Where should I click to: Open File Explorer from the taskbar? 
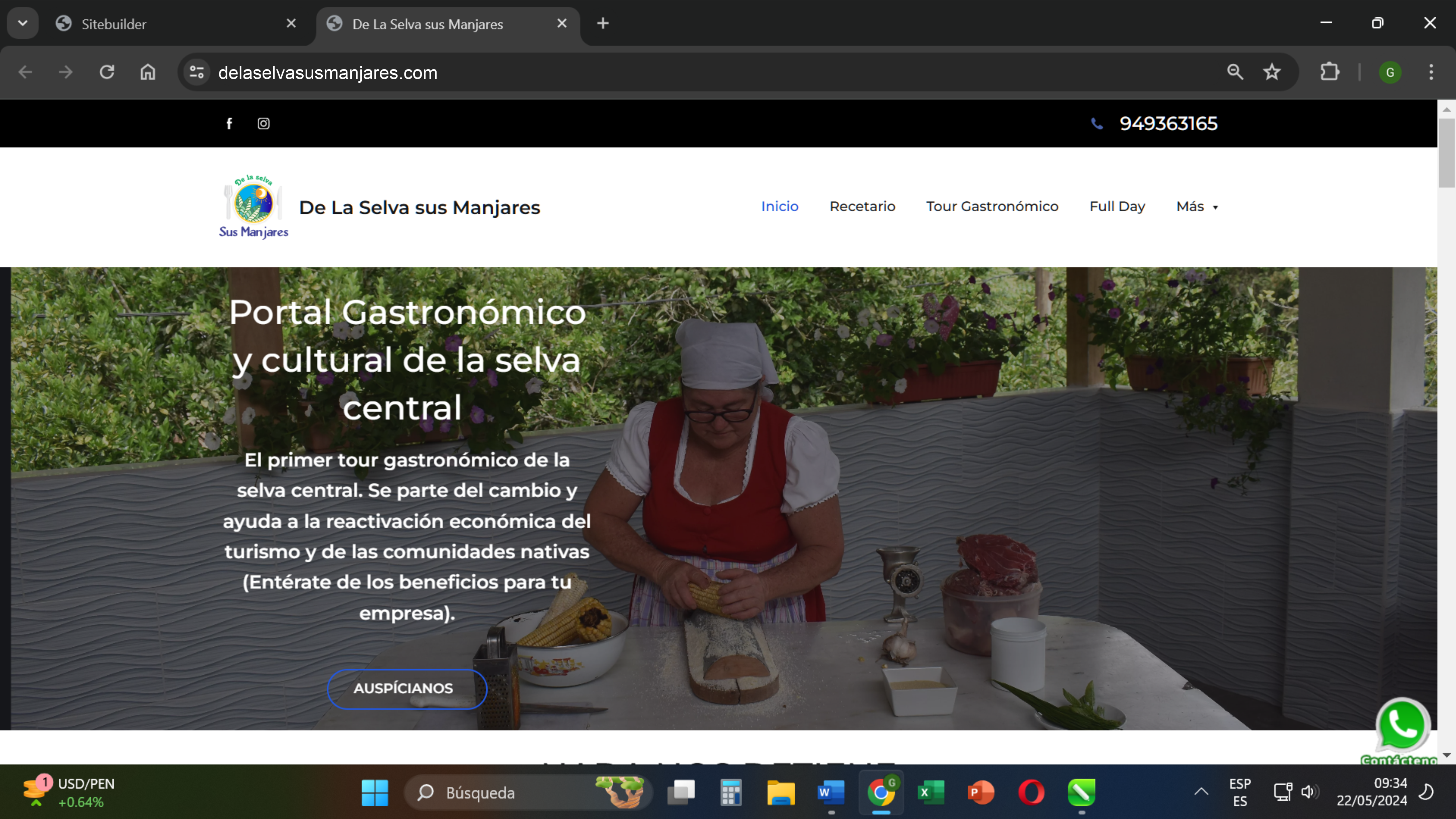781,792
